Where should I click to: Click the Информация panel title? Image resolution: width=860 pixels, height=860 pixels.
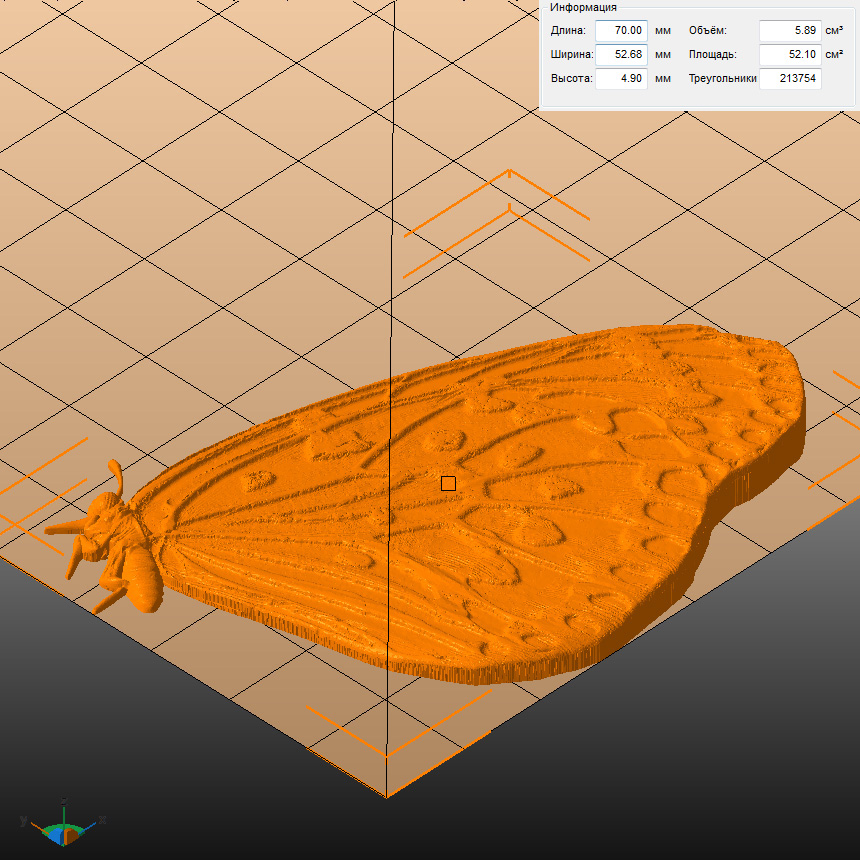583,7
